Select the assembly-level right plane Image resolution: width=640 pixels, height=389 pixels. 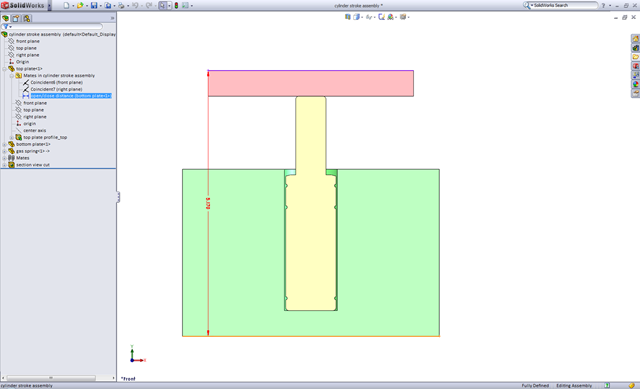pyautogui.click(x=28, y=55)
